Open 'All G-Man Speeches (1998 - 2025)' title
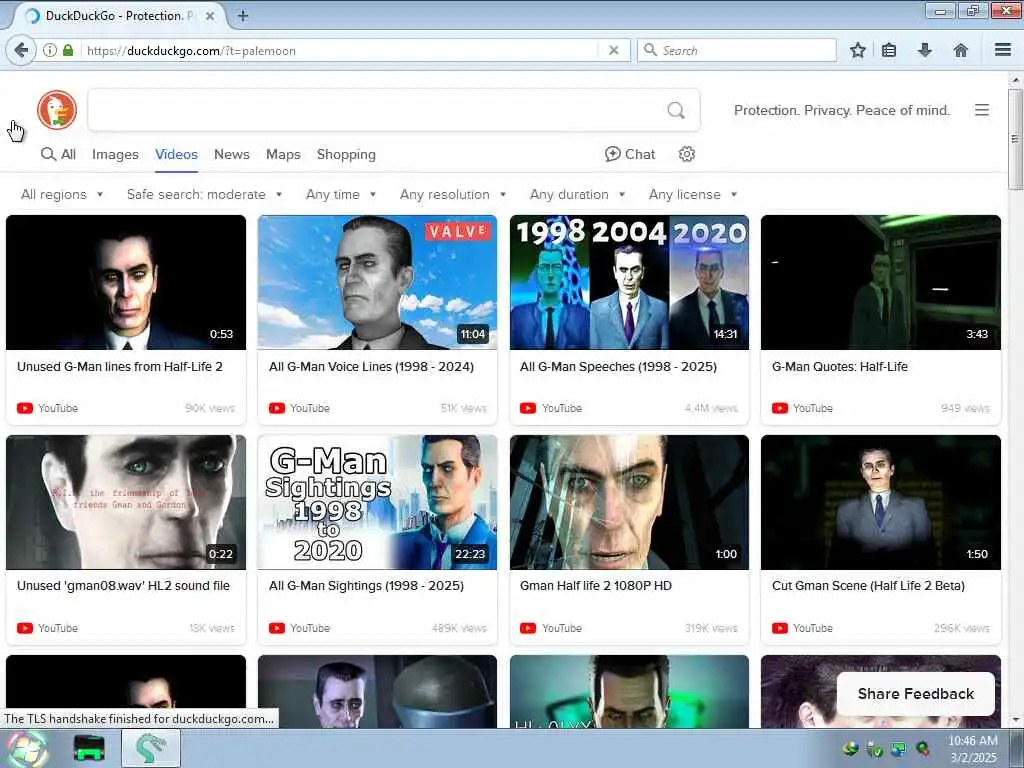This screenshot has width=1024, height=768. coord(618,366)
